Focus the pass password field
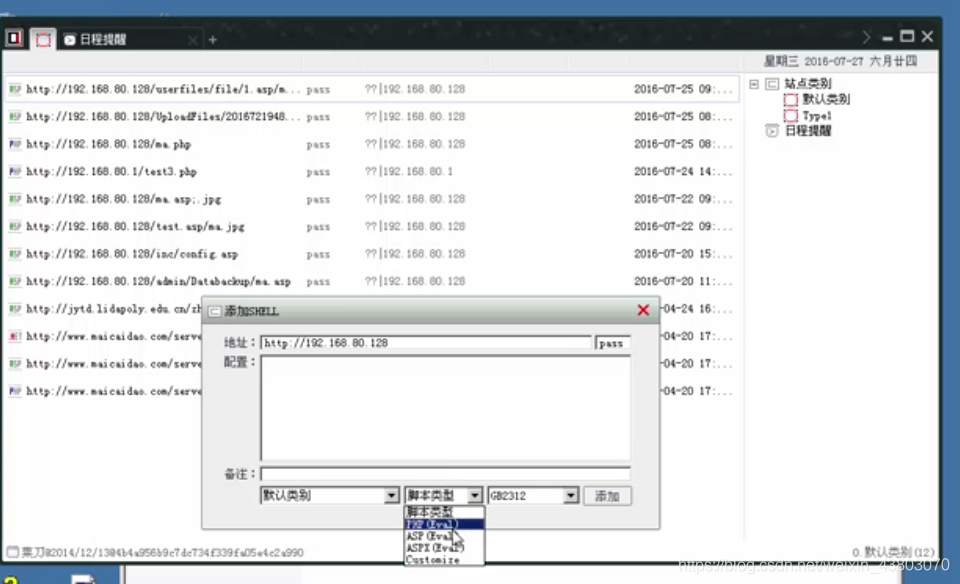The width and height of the screenshot is (960, 584). (x=613, y=343)
